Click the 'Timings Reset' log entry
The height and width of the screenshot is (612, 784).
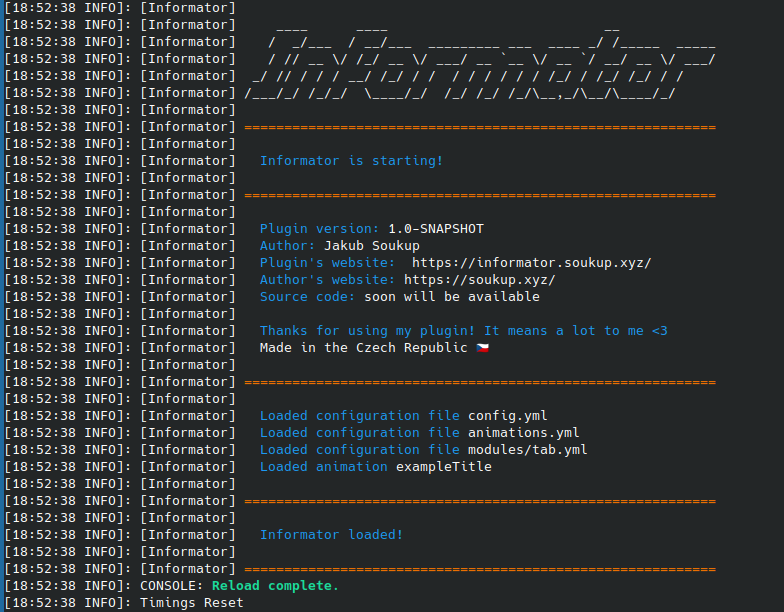pyautogui.click(x=191, y=603)
